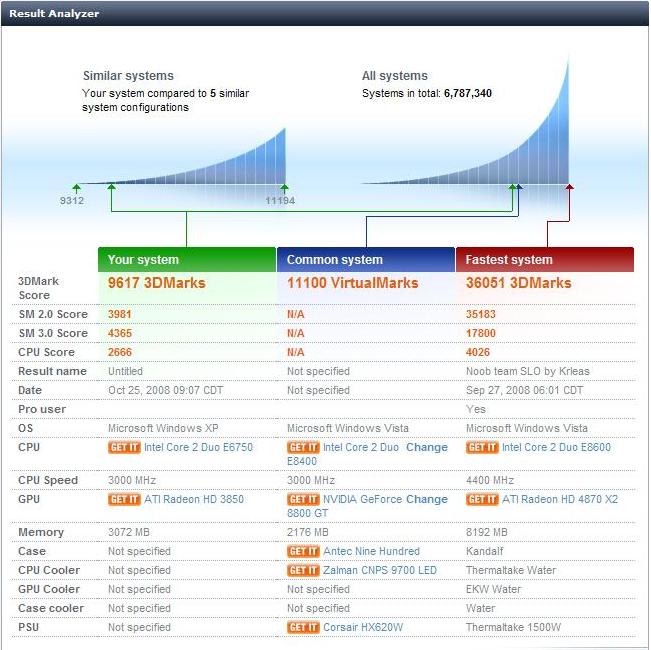Click the Thermaltake Water CPU cooler value
This screenshot has width=651, height=650.
pyautogui.click(x=511, y=570)
